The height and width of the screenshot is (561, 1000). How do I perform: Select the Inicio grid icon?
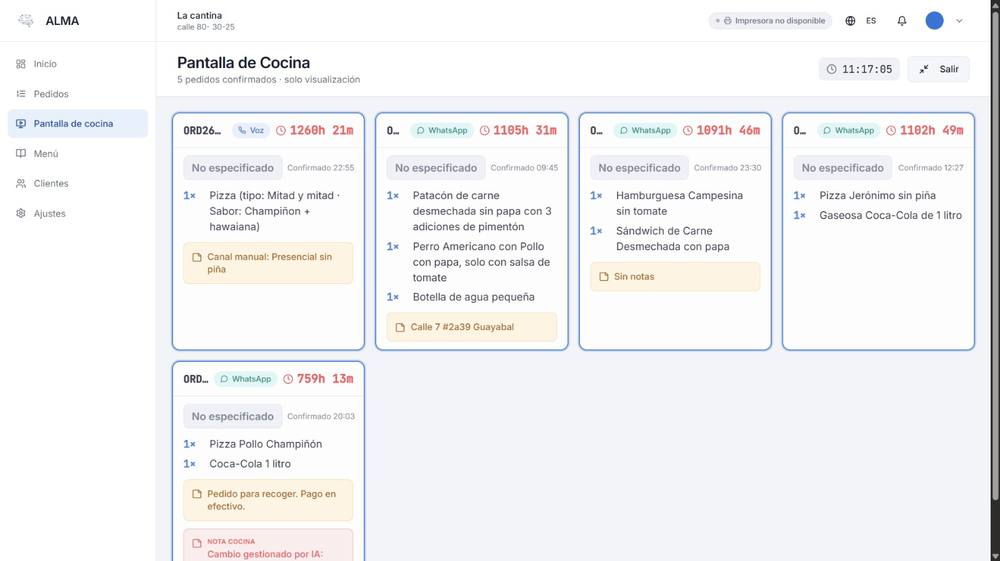[21, 64]
